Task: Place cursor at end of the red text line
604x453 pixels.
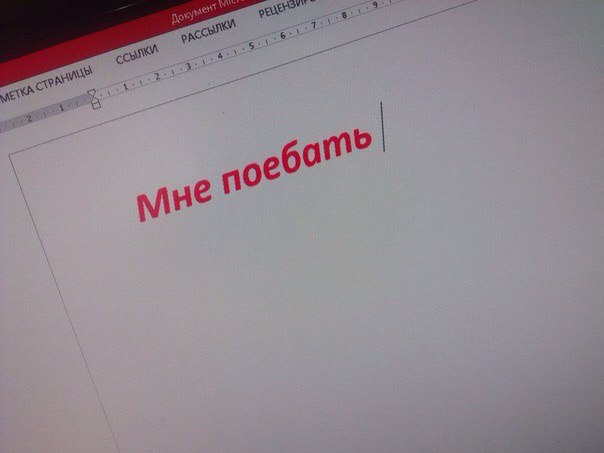Action: [383, 127]
